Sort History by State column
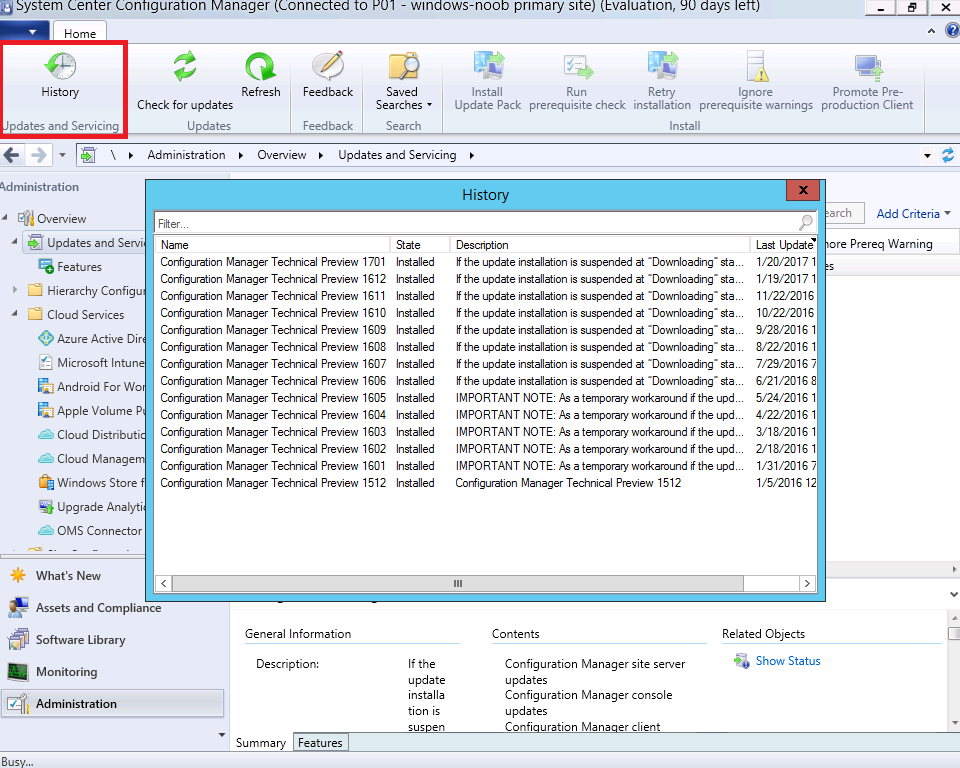The width and height of the screenshot is (960, 768). coord(420,244)
